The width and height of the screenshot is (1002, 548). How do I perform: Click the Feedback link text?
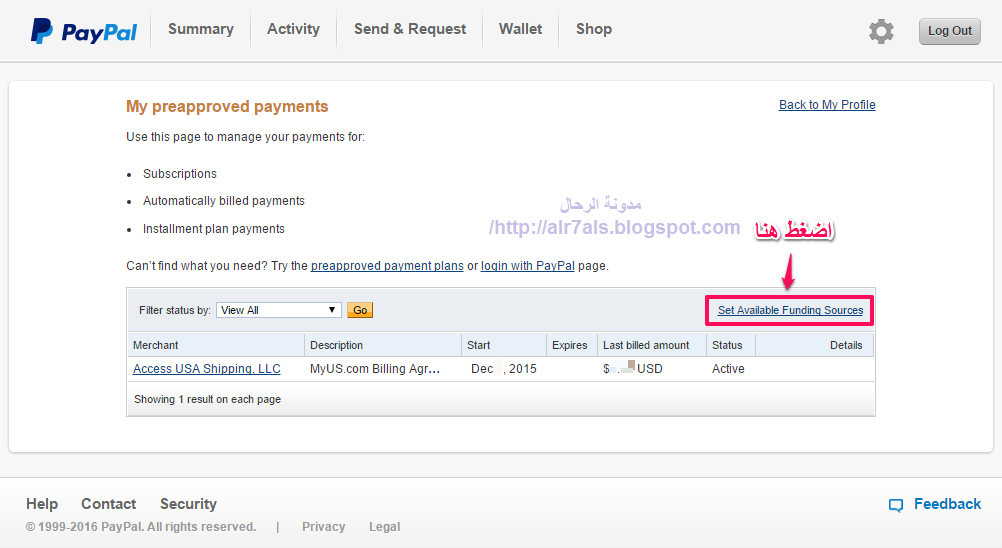[x=947, y=504]
